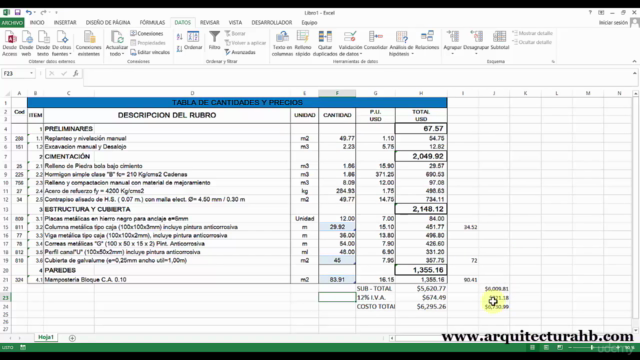Click macro record status bar icon
The height and width of the screenshot is (360, 640).
point(23,347)
